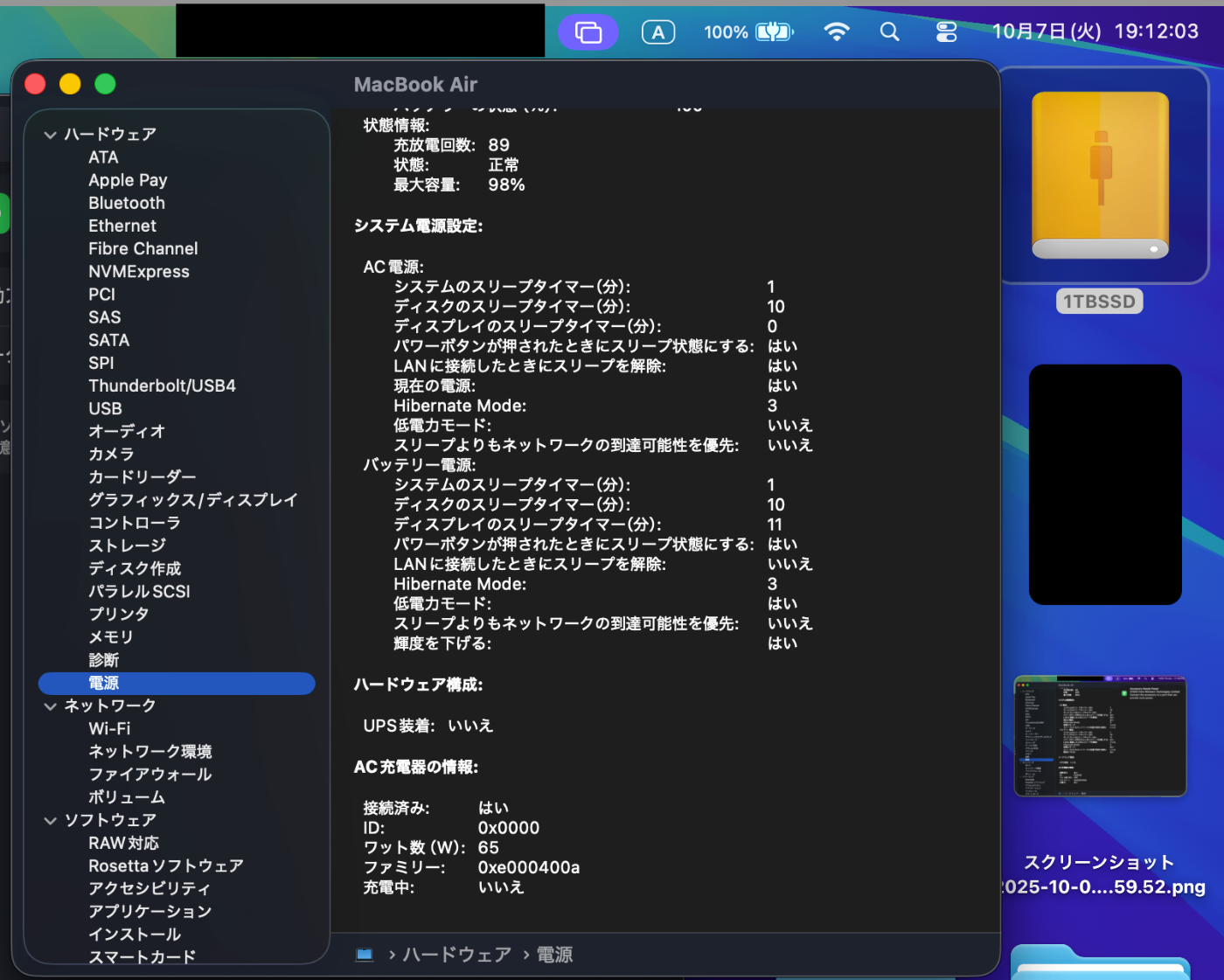The width and height of the screenshot is (1224, 980).
Task: Select the screenshot PNG thumbnail on desktop
Action: pos(1101,736)
